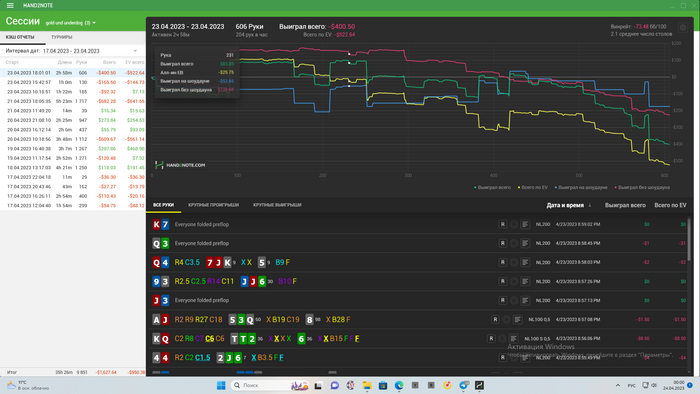
Task: Select session 20.04.2023 21:00:10
Action: tap(73, 120)
